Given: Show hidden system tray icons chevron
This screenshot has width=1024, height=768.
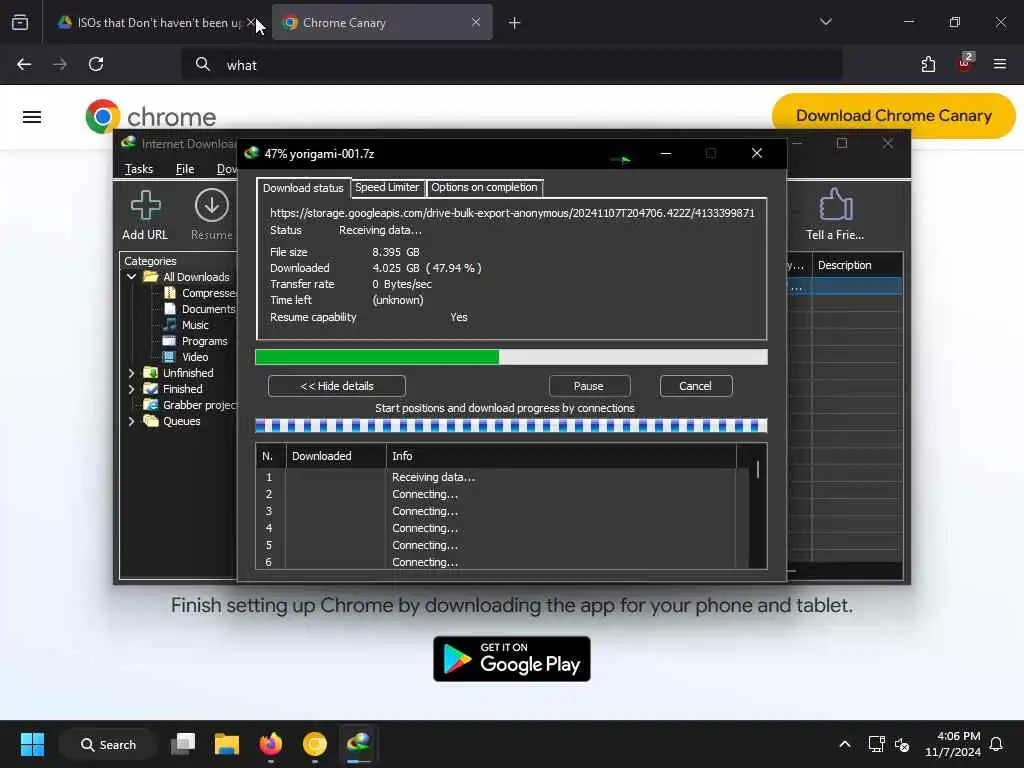Looking at the screenshot, I should coord(844,744).
